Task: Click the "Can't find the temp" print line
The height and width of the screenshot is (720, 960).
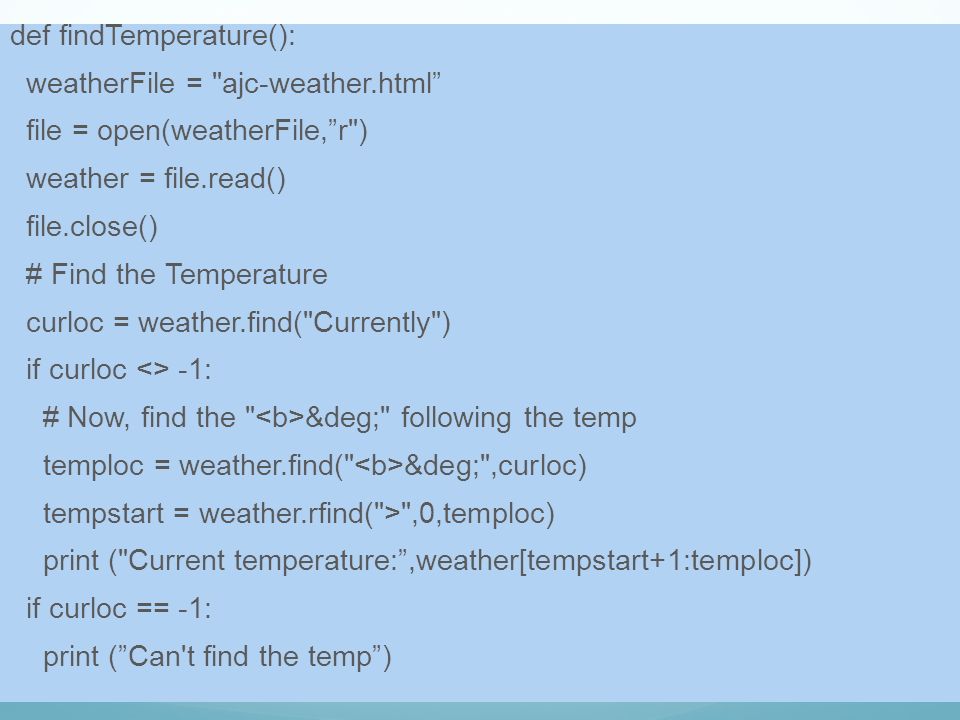Action: coord(217,656)
